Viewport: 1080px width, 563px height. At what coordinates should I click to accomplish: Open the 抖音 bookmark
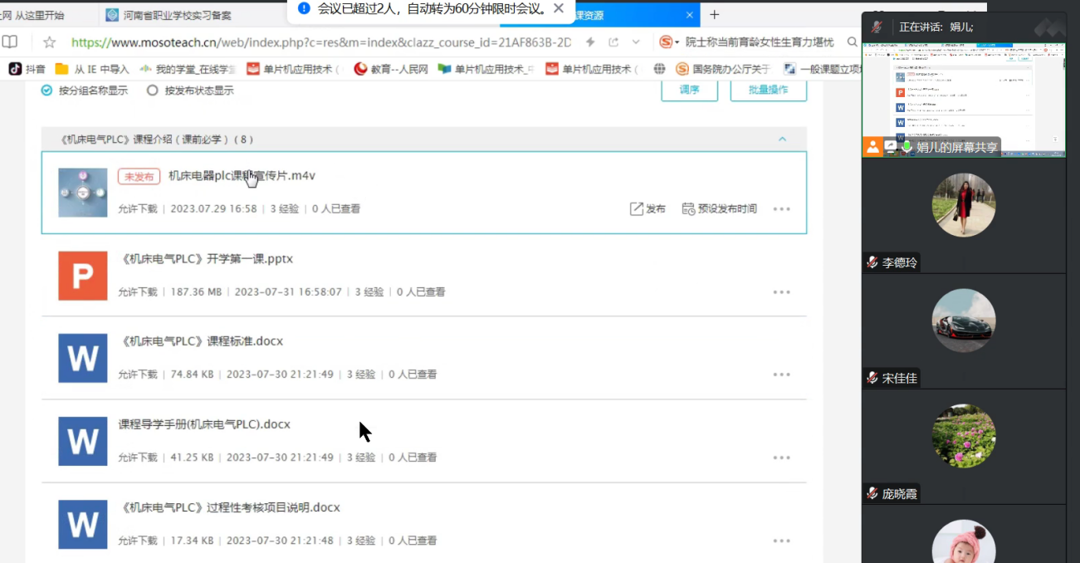click(x=27, y=69)
